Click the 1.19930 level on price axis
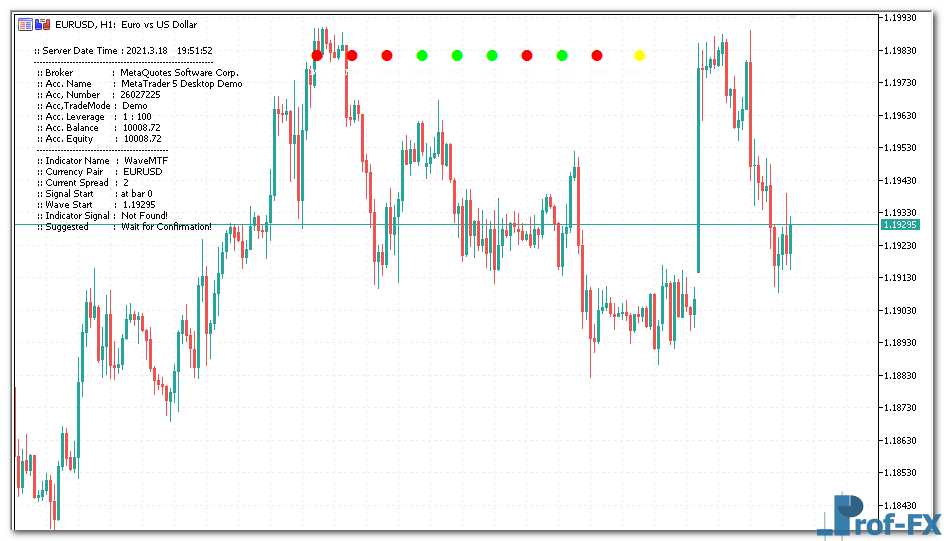944x541 pixels. [x=903, y=18]
